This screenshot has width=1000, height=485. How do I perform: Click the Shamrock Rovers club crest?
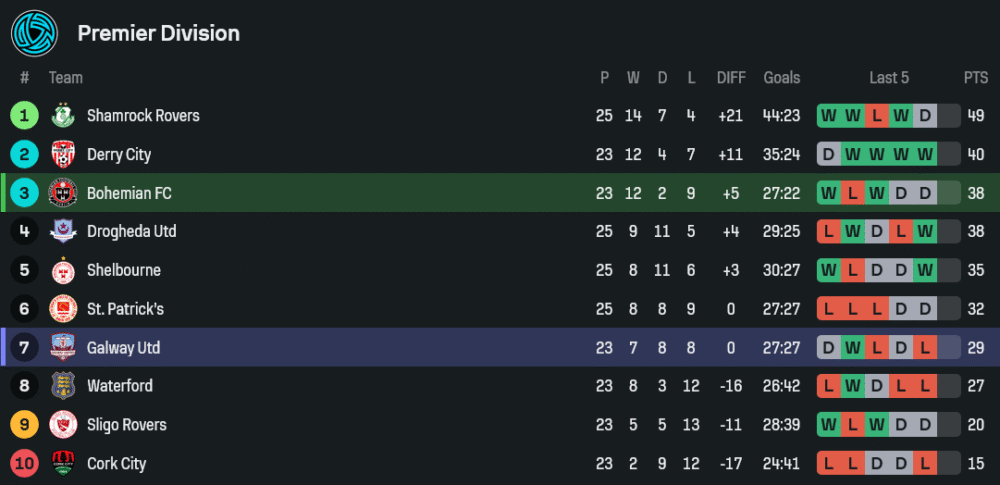click(x=63, y=116)
